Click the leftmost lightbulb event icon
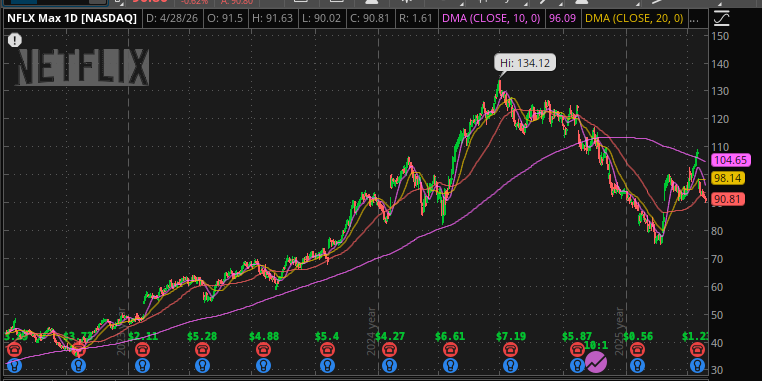This screenshot has width=762, height=381. tap(14, 365)
